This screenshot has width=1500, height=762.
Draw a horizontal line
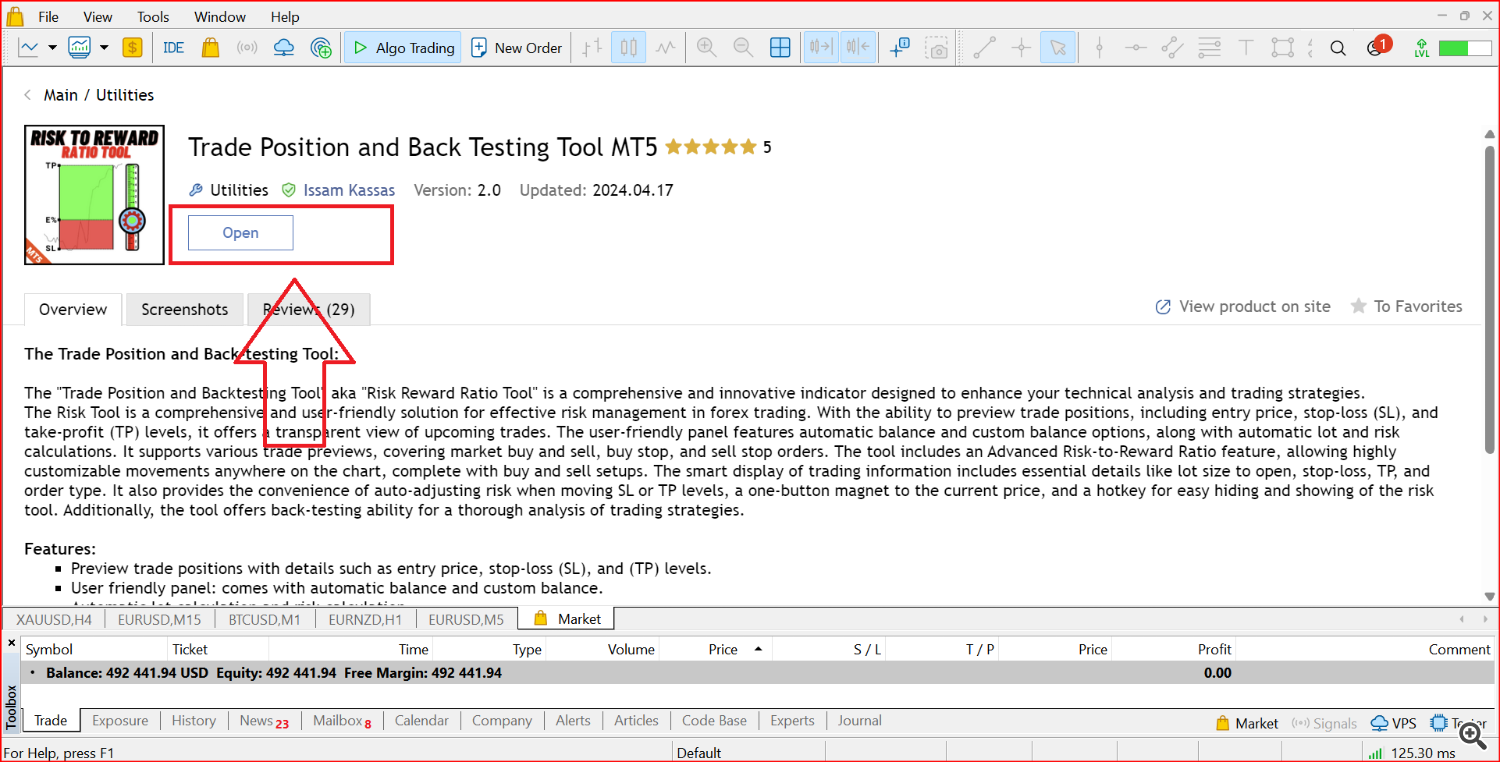coord(1136,47)
